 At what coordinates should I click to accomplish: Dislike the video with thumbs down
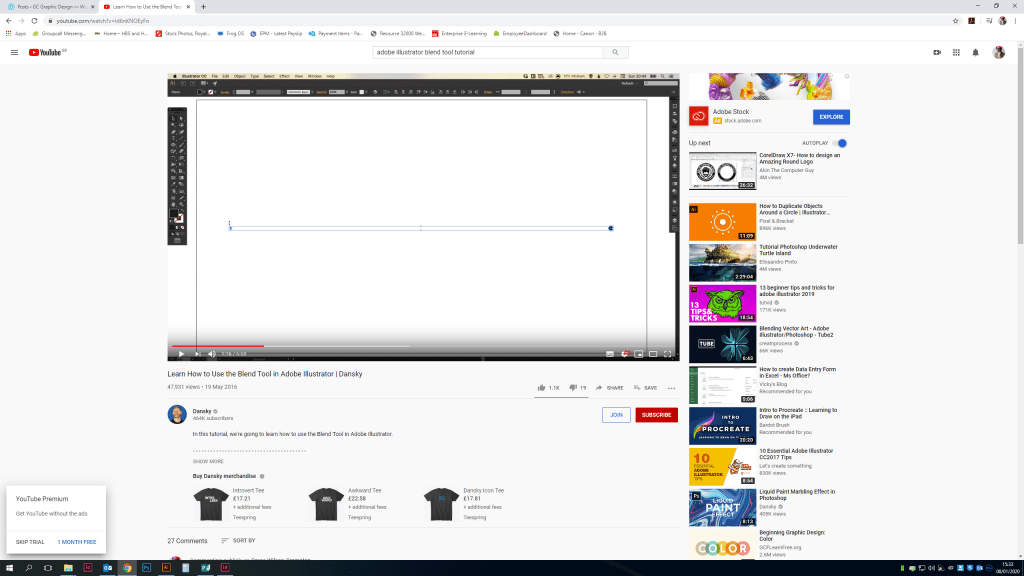(x=573, y=387)
